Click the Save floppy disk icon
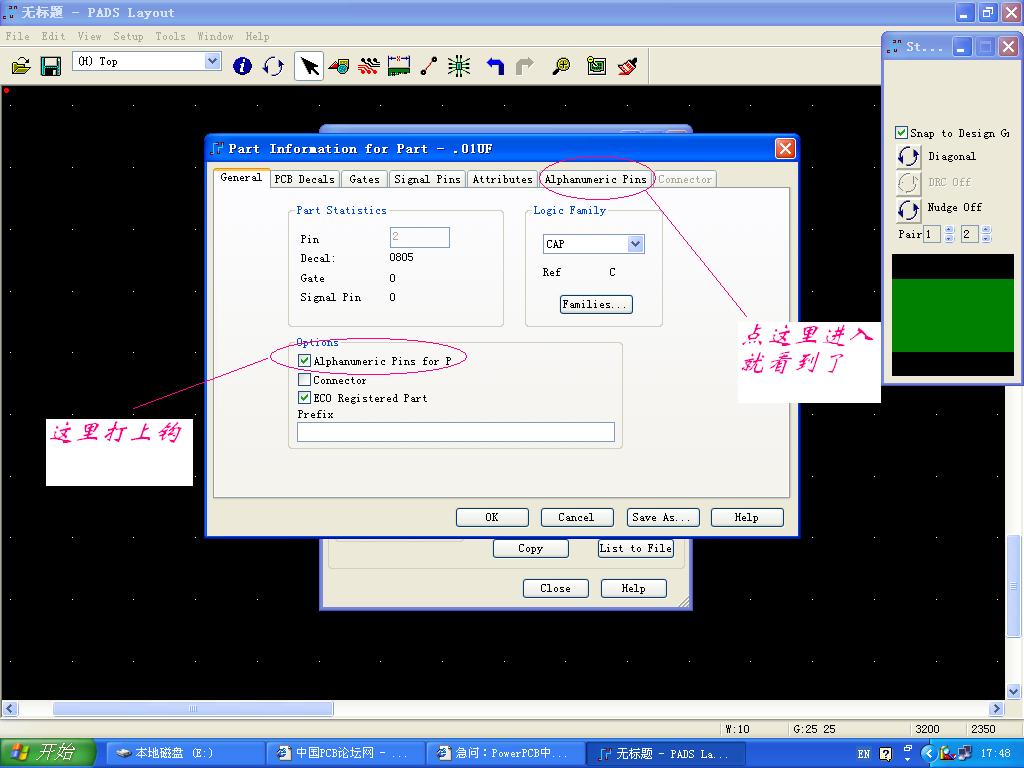The height and width of the screenshot is (768, 1024). (50, 65)
